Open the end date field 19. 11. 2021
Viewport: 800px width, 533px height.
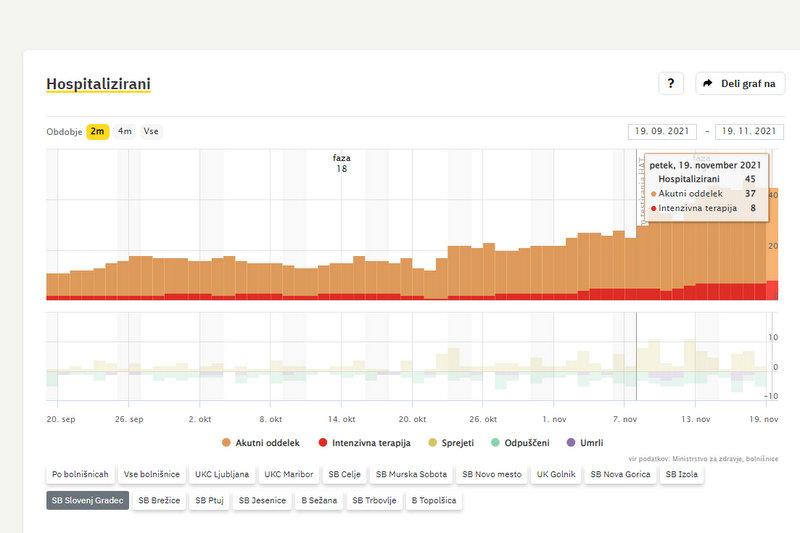(x=749, y=131)
